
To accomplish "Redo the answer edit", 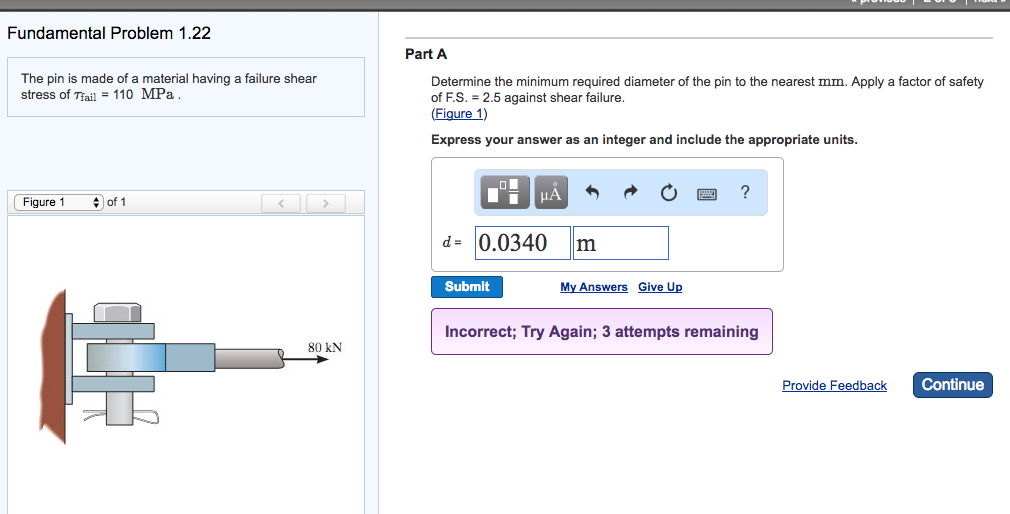I will point(631,192).
